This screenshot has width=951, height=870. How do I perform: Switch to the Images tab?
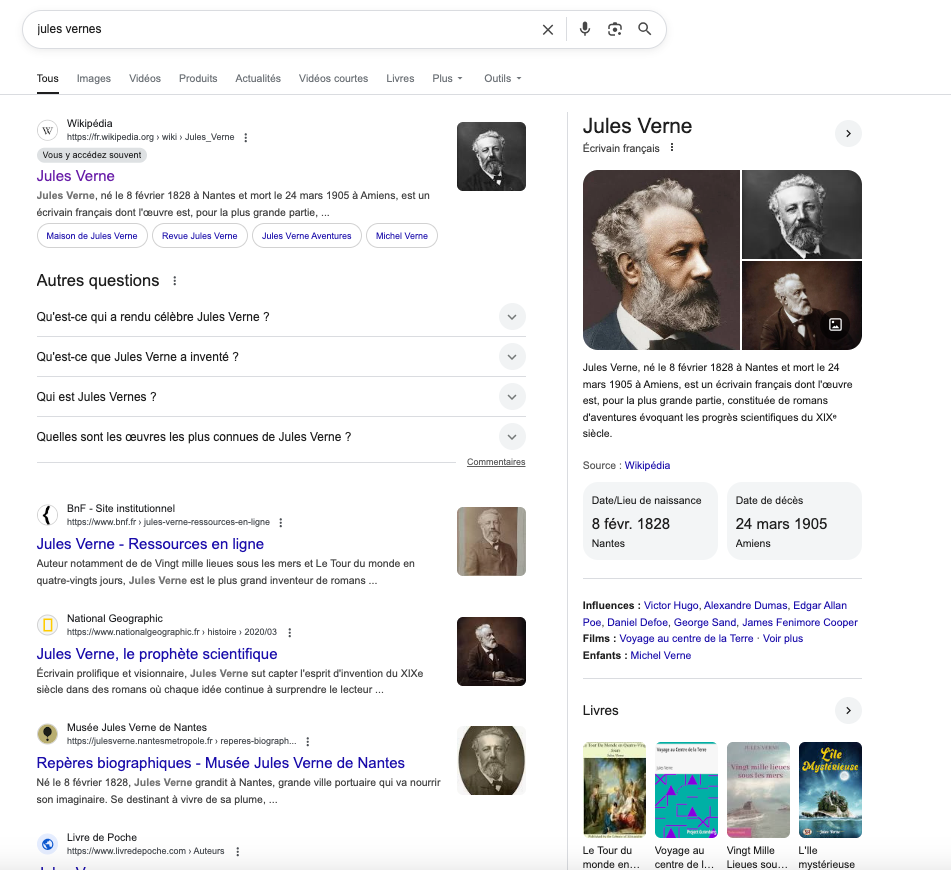(x=93, y=78)
